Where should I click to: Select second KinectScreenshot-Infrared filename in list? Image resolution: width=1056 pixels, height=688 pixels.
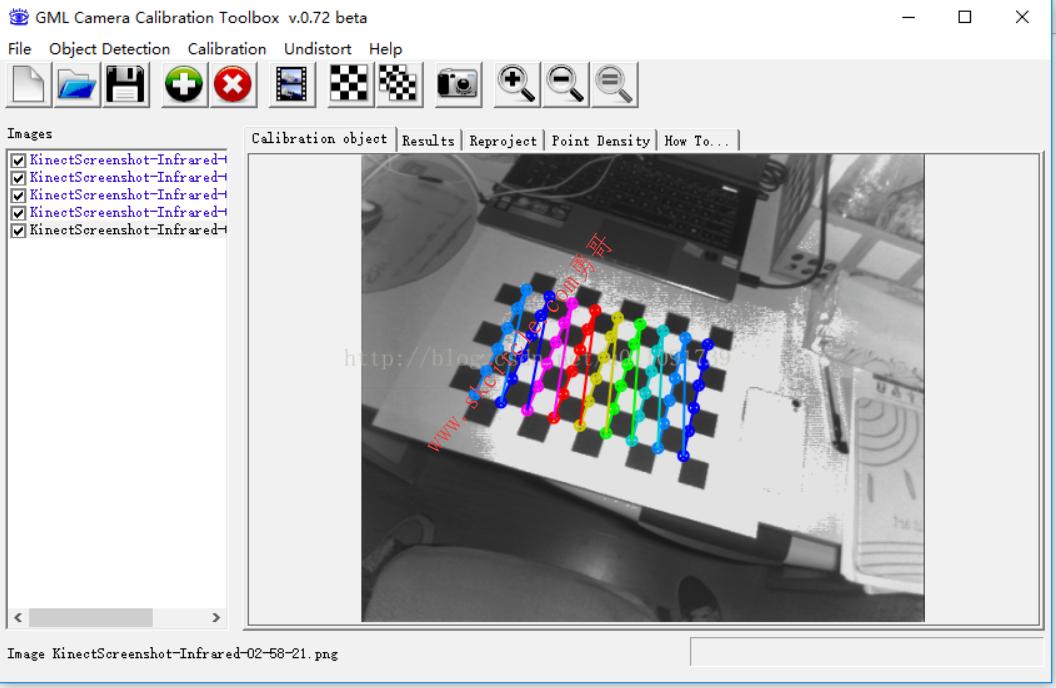(128, 178)
